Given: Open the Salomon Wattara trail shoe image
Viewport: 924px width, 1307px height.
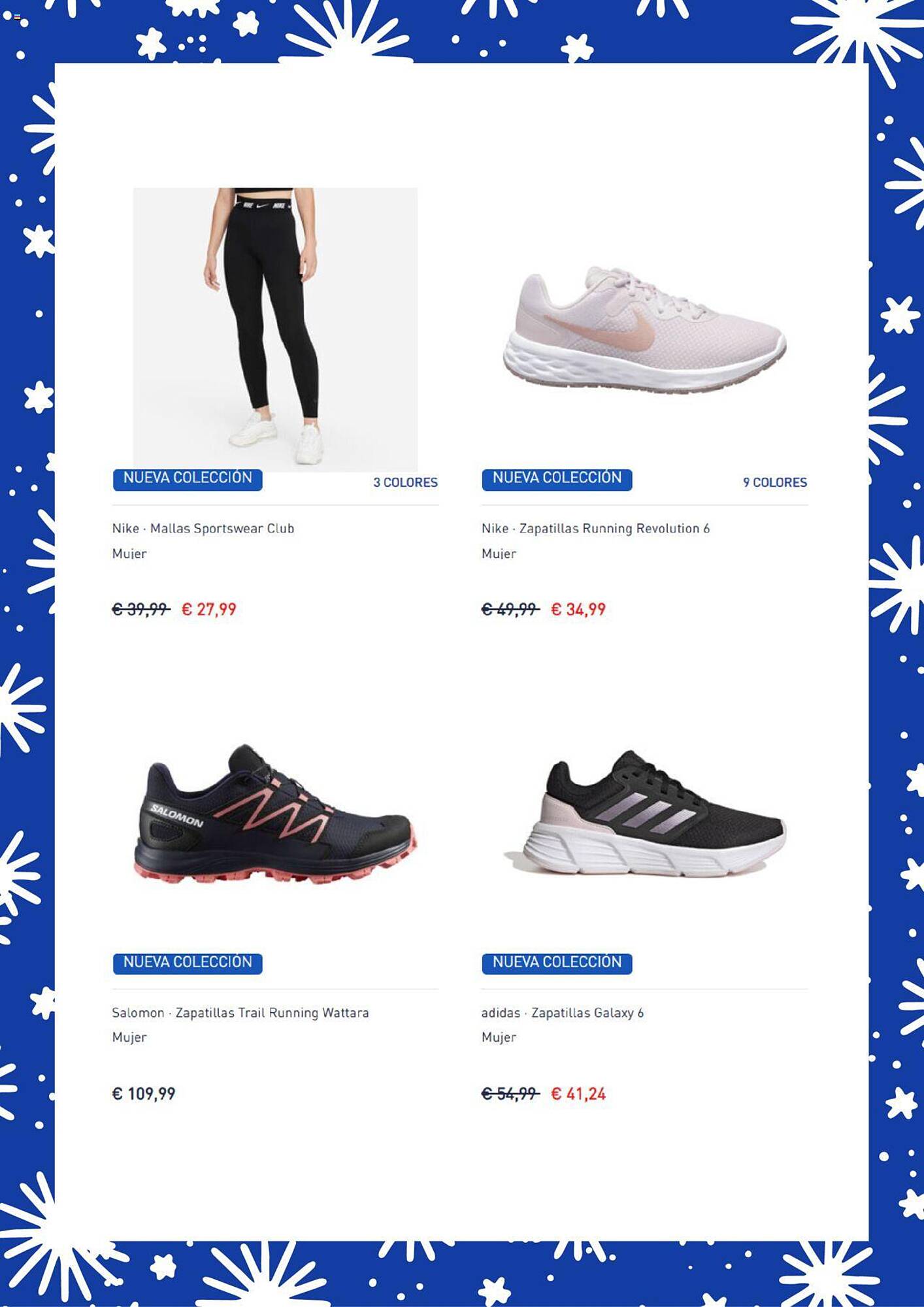Looking at the screenshot, I should tap(275, 814).
